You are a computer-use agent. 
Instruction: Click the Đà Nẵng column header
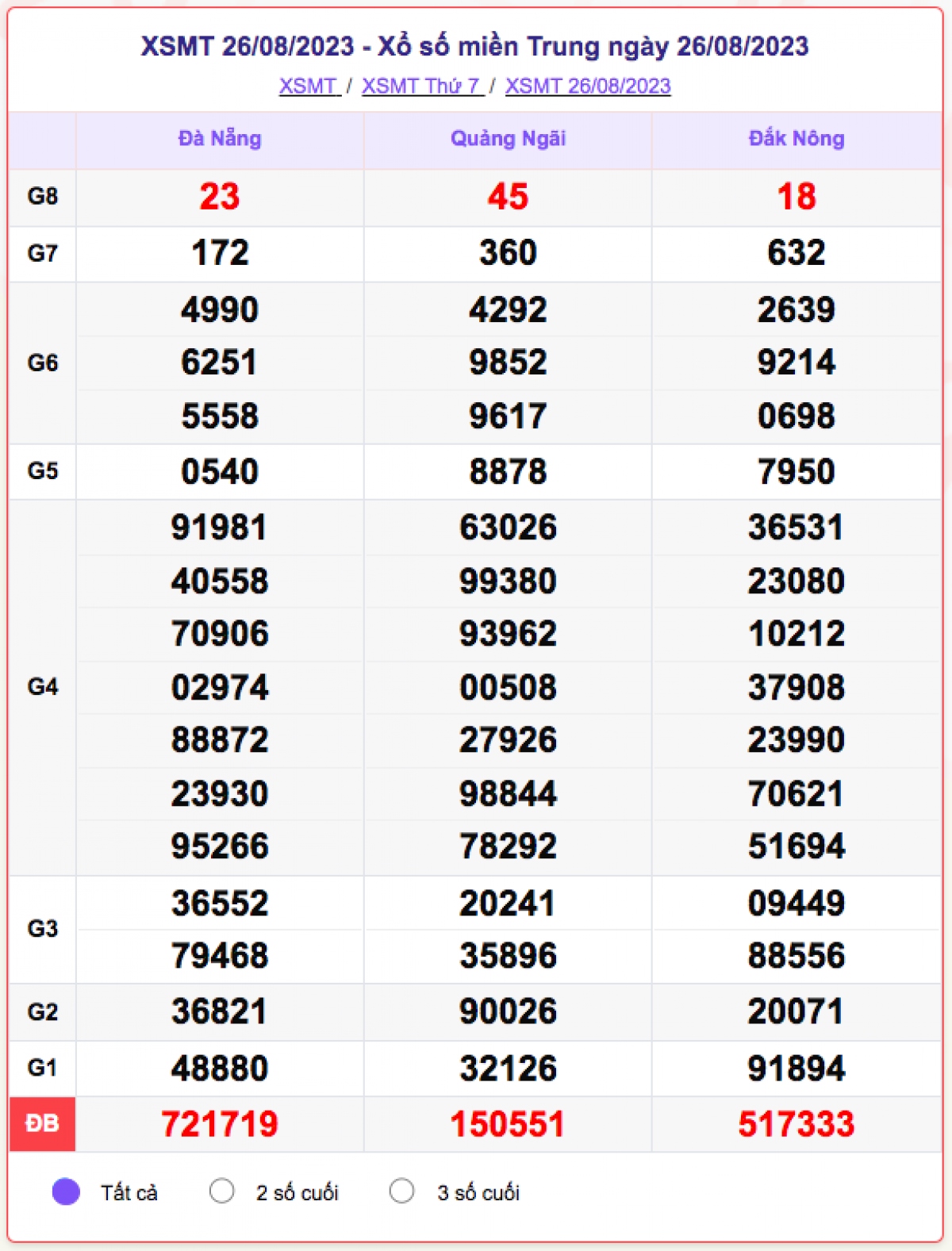(220, 139)
